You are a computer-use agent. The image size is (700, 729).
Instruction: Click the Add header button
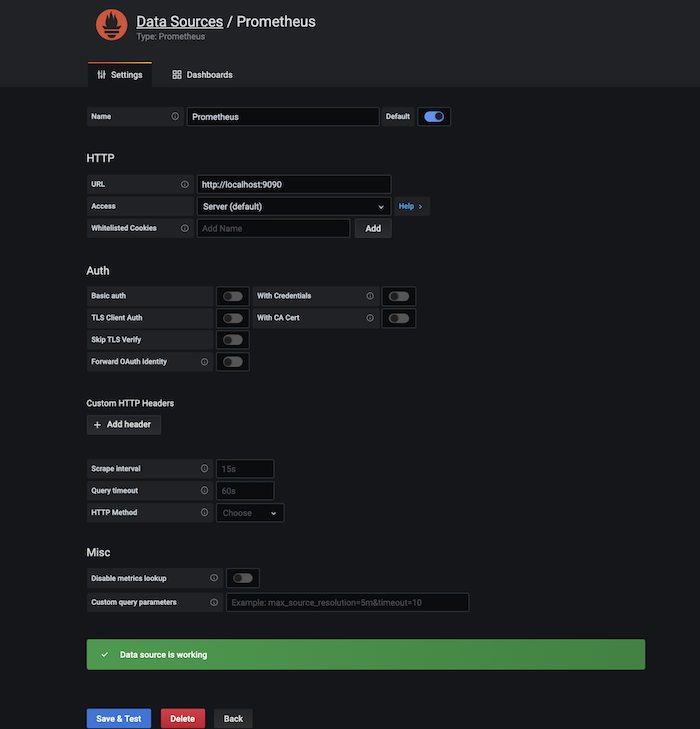[123, 425]
